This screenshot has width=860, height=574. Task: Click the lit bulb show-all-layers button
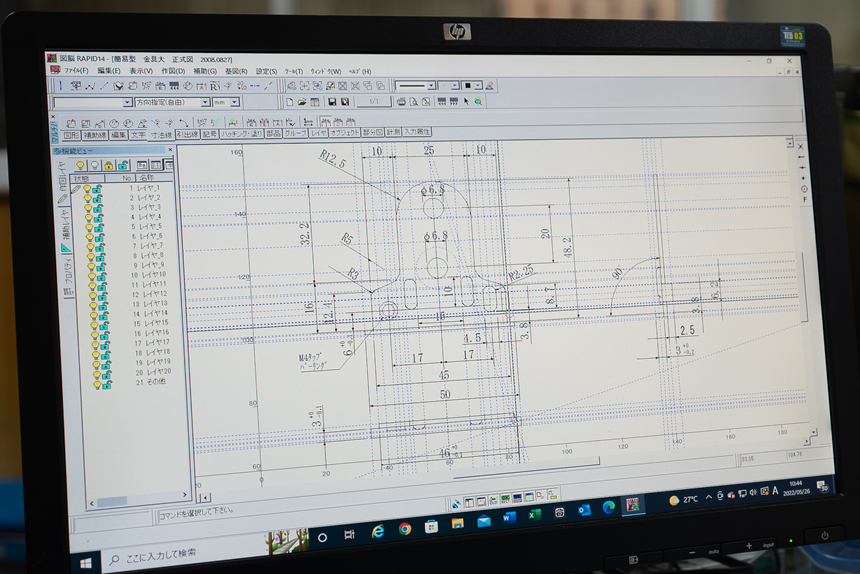click(x=81, y=166)
